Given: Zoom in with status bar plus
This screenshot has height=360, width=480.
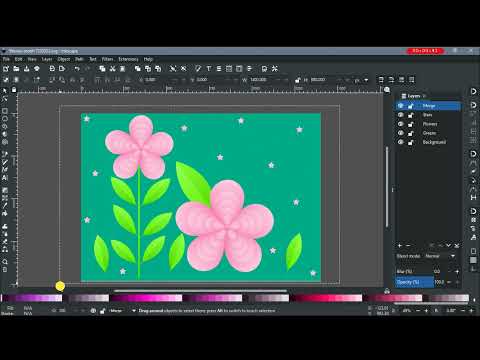Looking at the screenshot, I should tap(426, 311).
